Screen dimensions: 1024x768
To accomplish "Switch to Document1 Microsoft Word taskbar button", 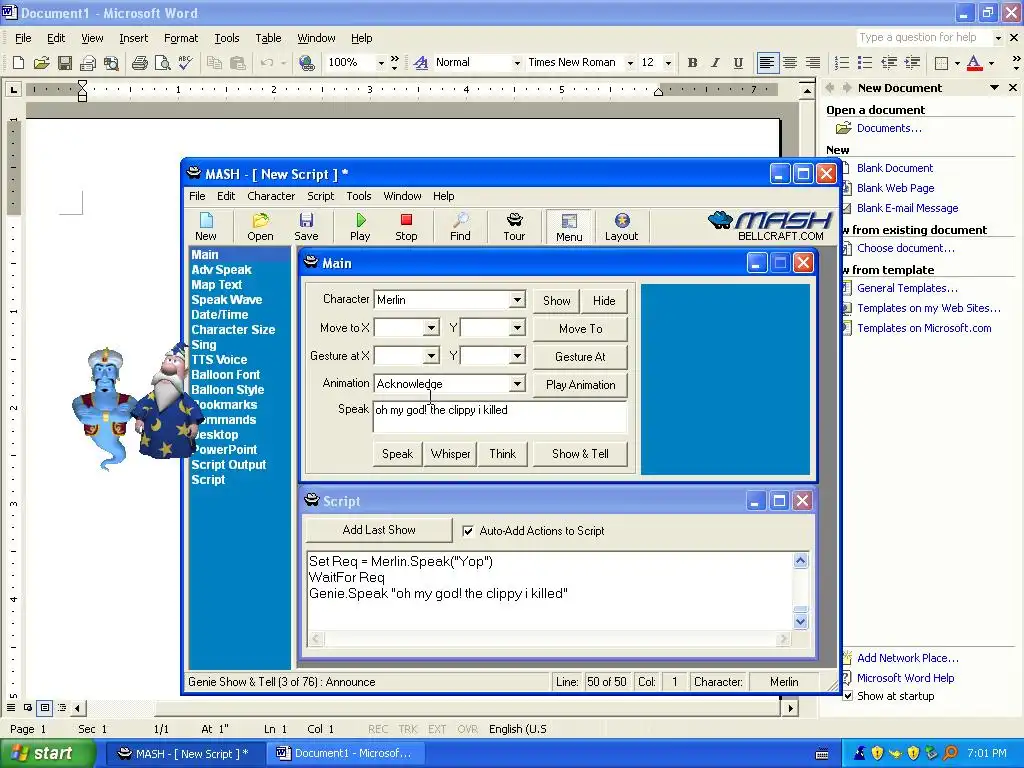I will tap(345, 753).
